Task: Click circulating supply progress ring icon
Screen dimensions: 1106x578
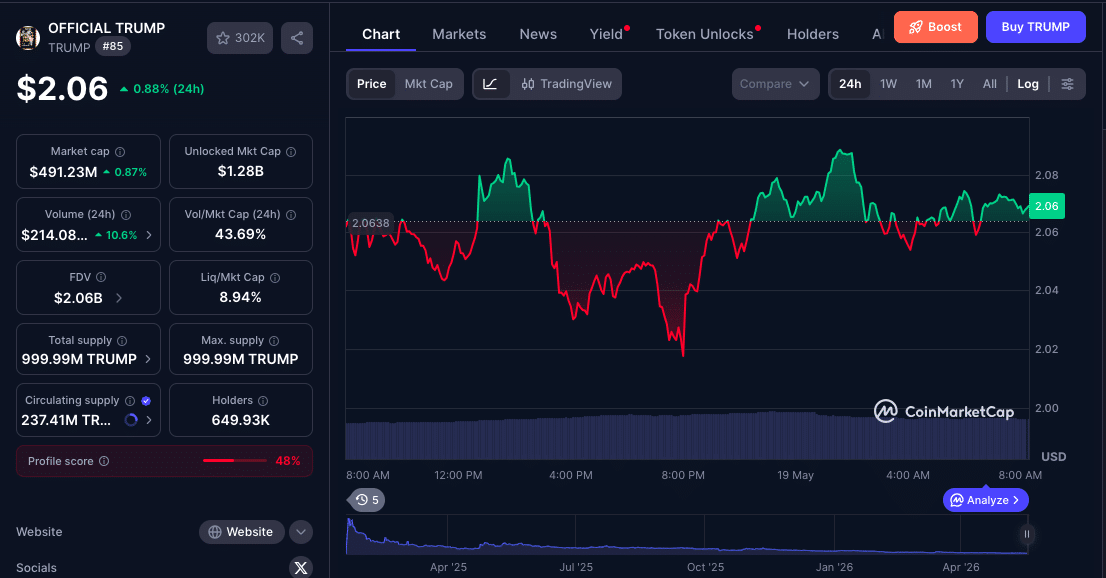Action: pos(130,420)
